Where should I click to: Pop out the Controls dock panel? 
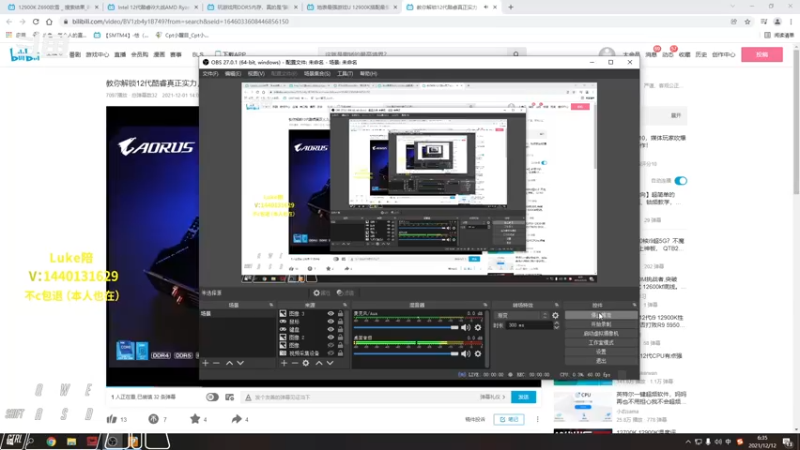click(634, 305)
